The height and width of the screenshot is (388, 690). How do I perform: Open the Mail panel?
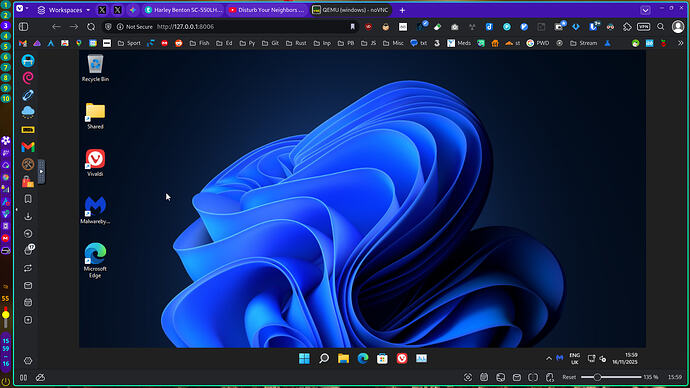coord(28,286)
